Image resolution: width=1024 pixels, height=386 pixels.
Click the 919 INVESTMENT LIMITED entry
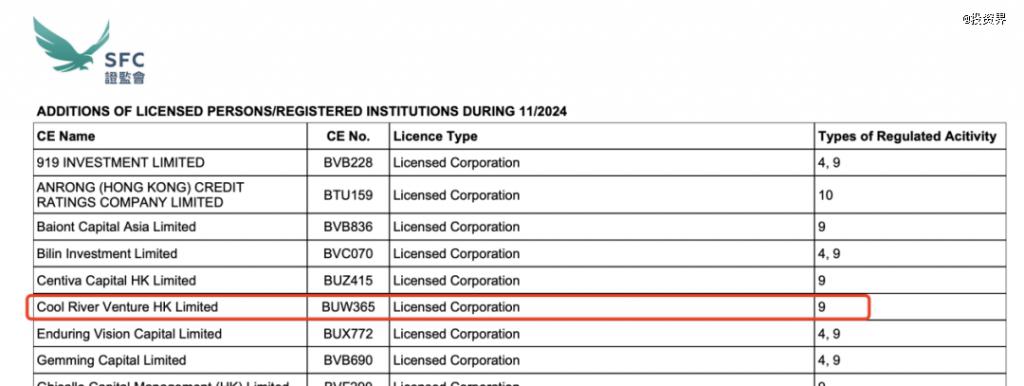121,163
